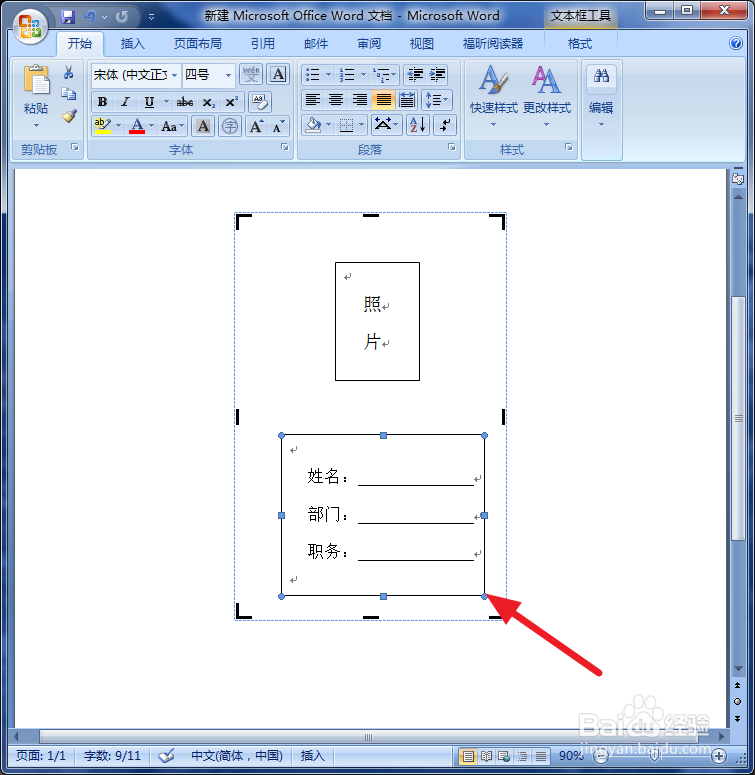Open the 编辑 find menu
Screen dimensions: 755x775
click(601, 96)
